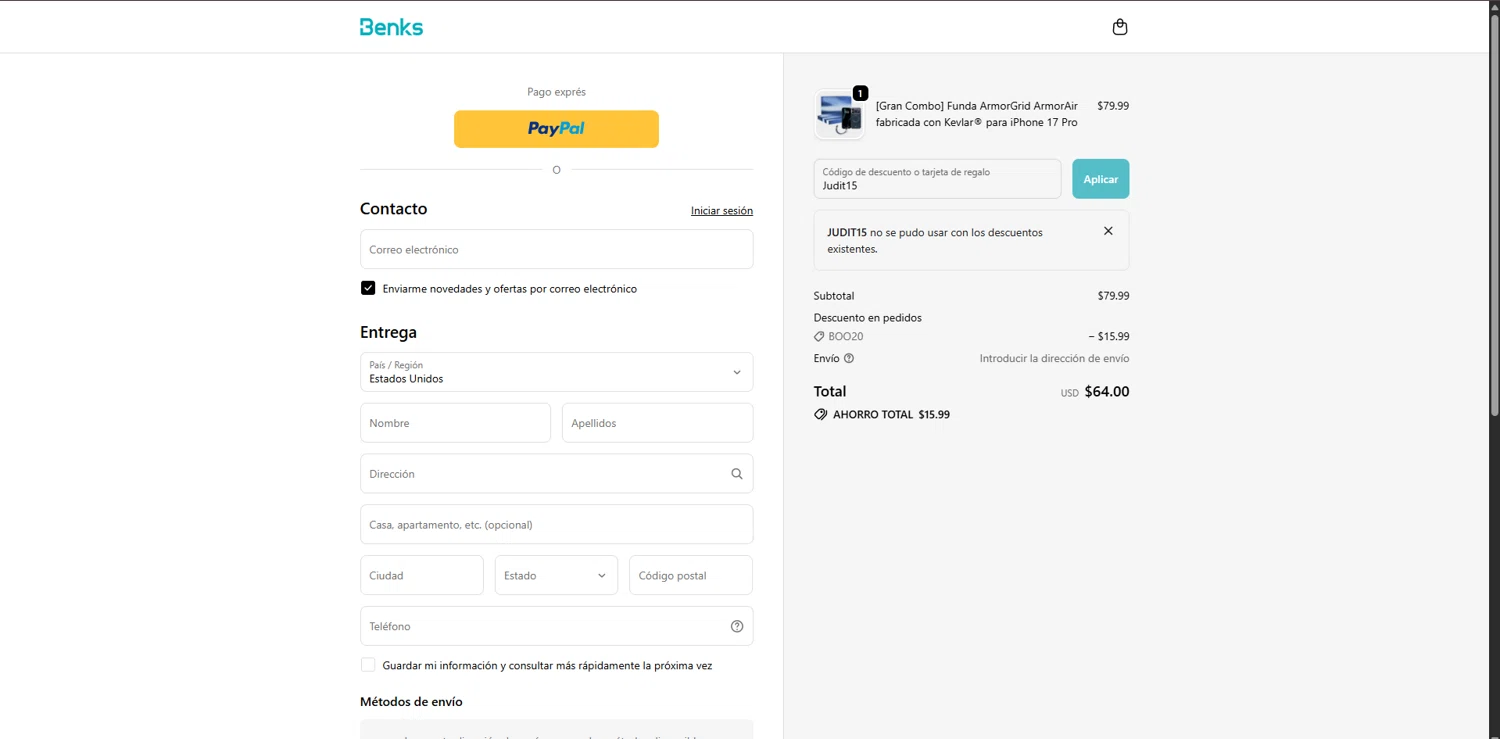The width and height of the screenshot is (1500, 739).
Task: Click the Funda ArmorGrid ArmorAir product title
Action: [977, 114]
